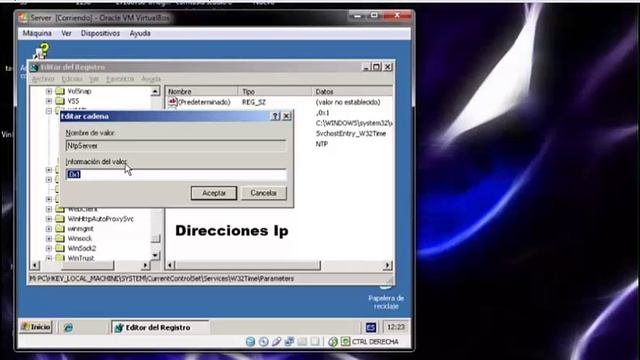Click the Internet Explorer quick launch icon
The height and width of the screenshot is (360, 640).
(x=68, y=327)
